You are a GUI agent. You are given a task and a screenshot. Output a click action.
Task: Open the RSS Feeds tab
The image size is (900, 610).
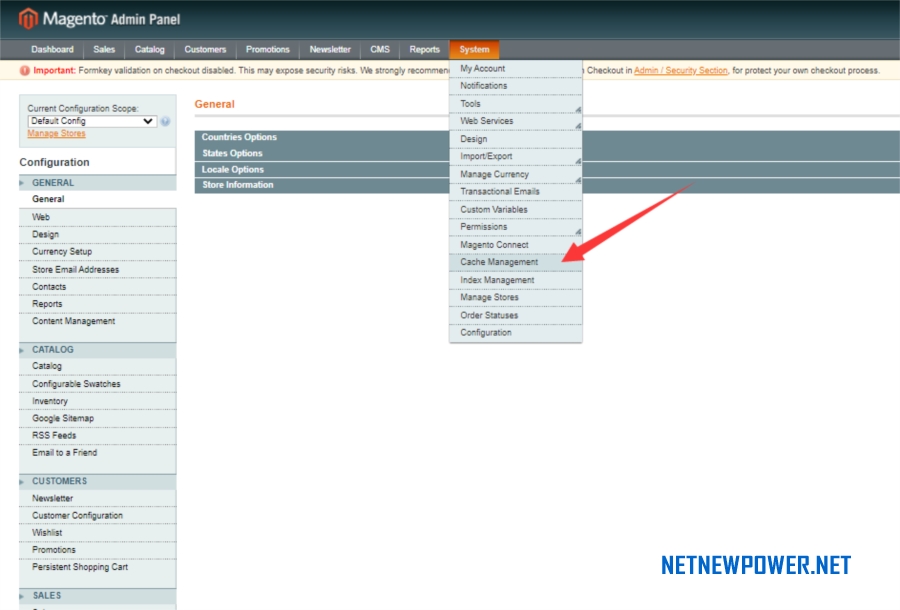point(98,435)
